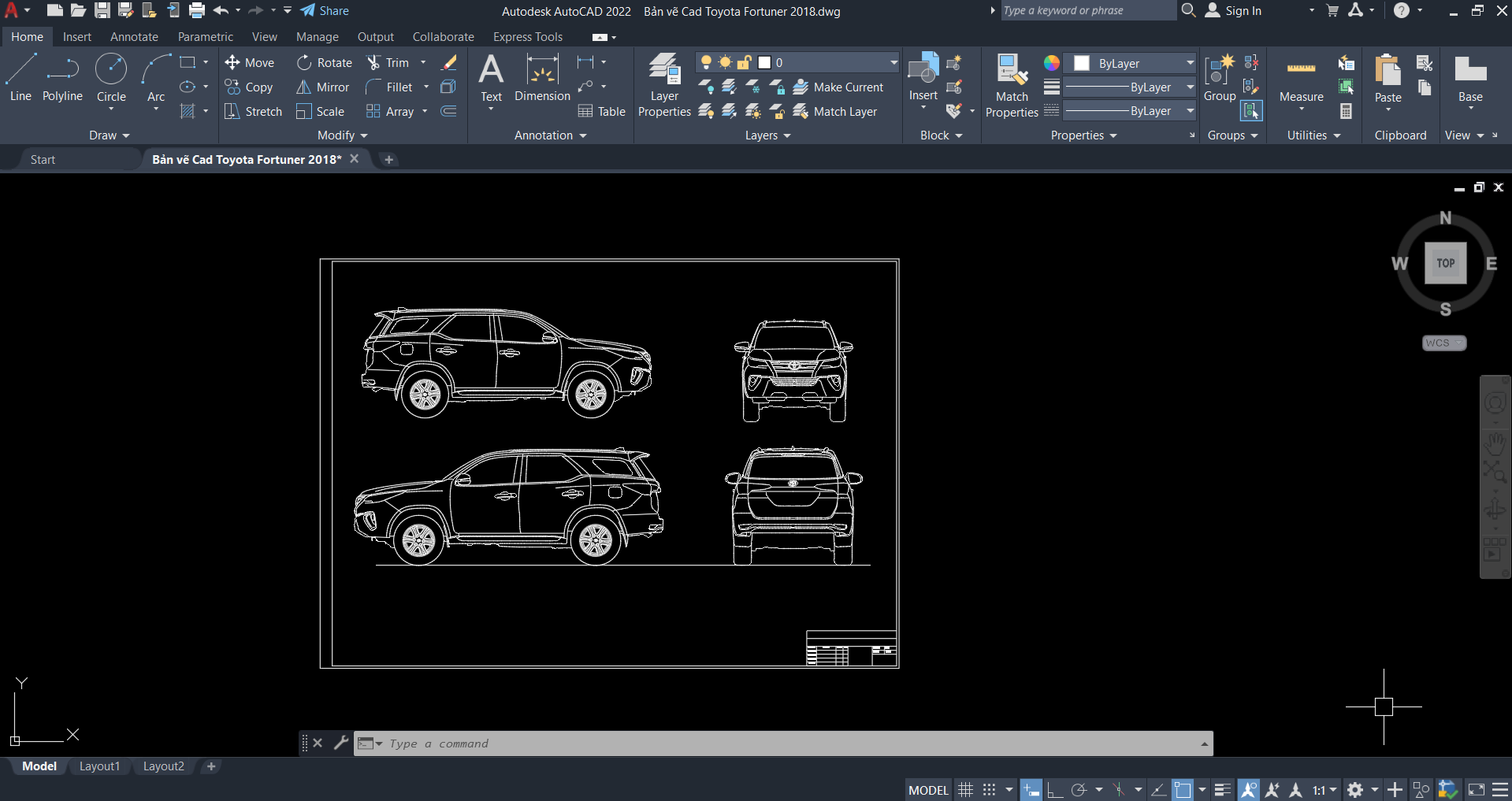Switch to the Annotate ribbon tab
The height and width of the screenshot is (801, 1512).
(134, 36)
